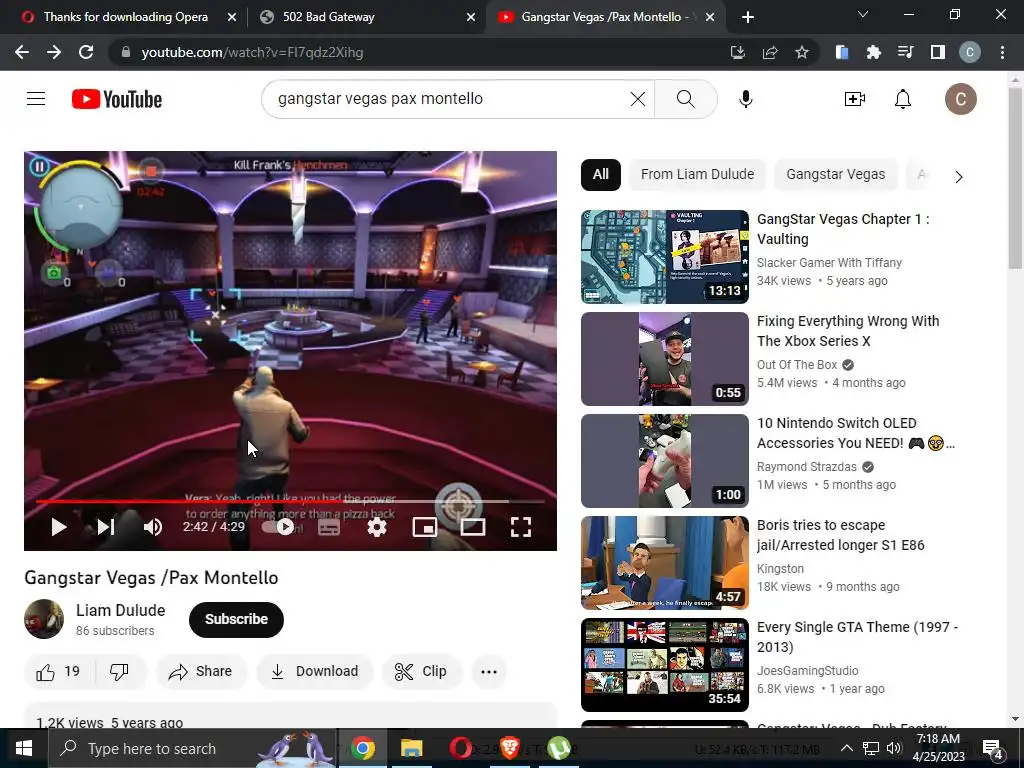1024x768 pixels.
Task: Open Windows notification center
Action: pyautogui.click(x=993, y=748)
